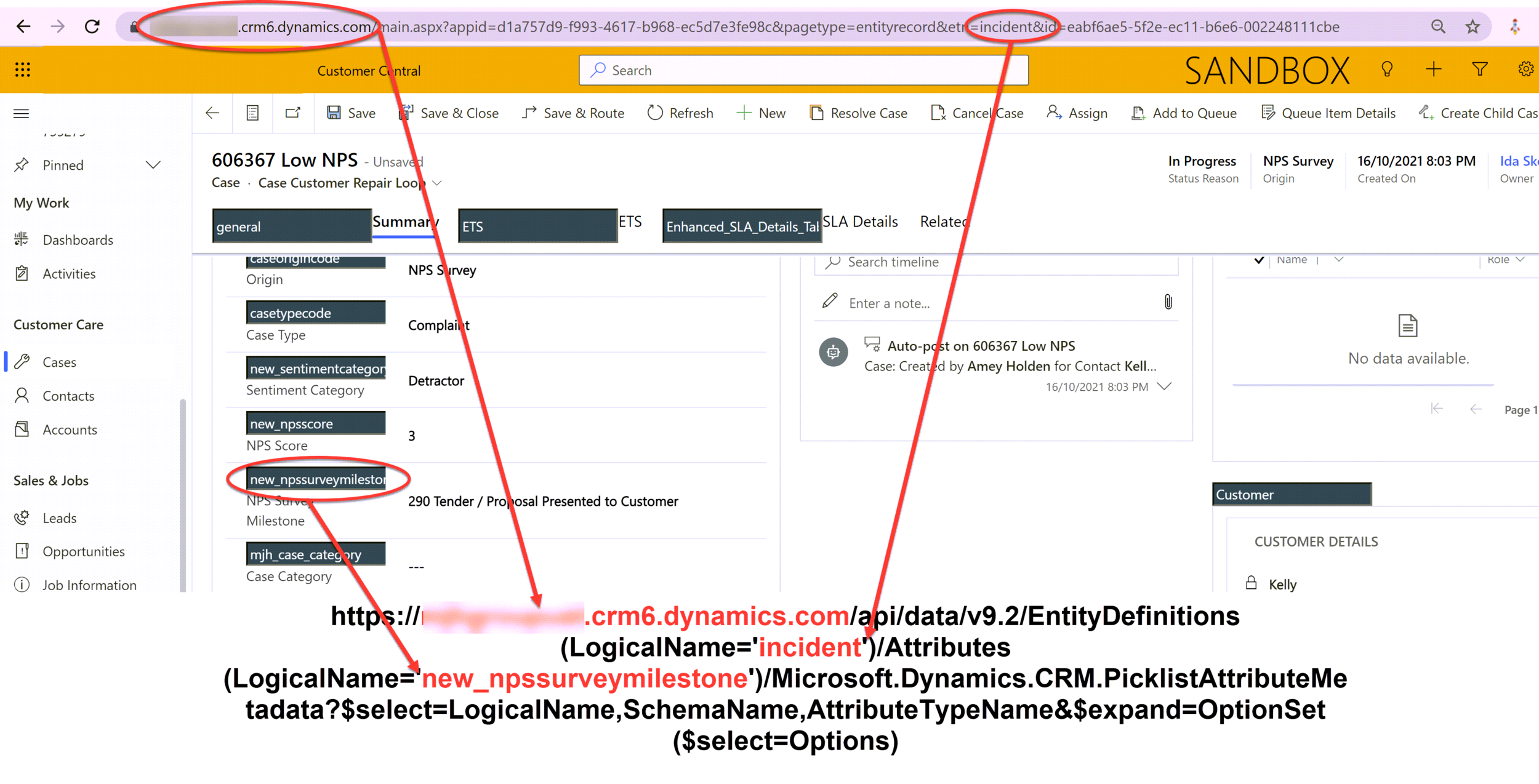Open the SLA Details tab
Viewport: 1539px width, 784px height.
860,222
